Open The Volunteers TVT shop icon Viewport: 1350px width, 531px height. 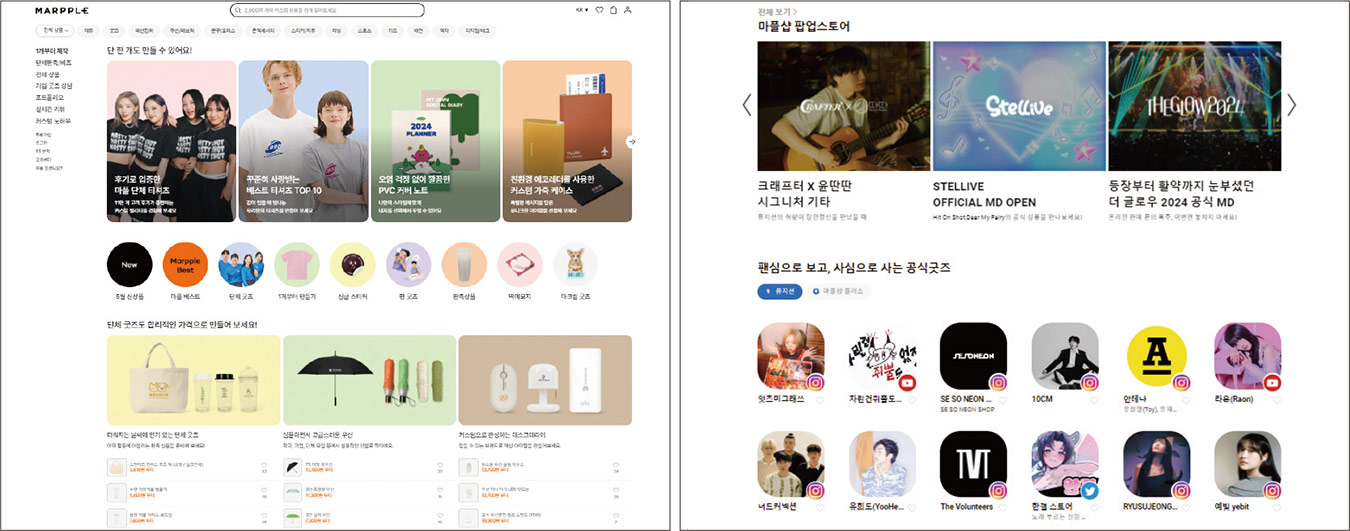[974, 465]
